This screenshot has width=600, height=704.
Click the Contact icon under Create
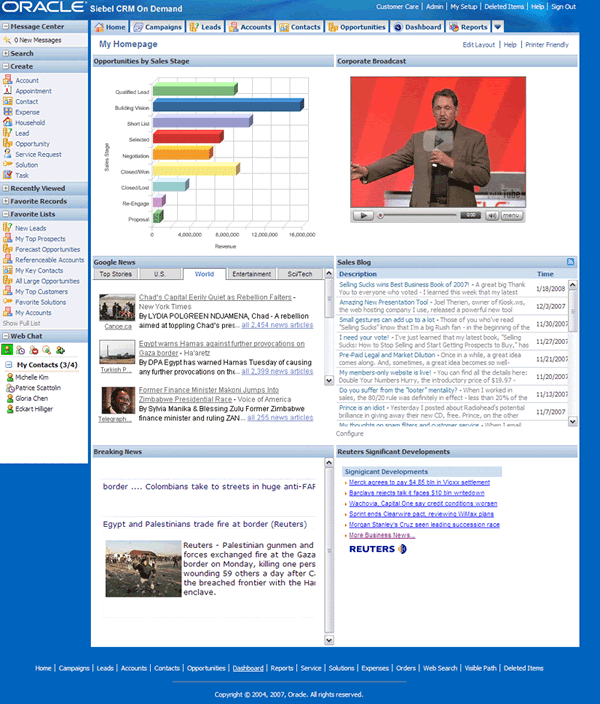(x=8, y=101)
